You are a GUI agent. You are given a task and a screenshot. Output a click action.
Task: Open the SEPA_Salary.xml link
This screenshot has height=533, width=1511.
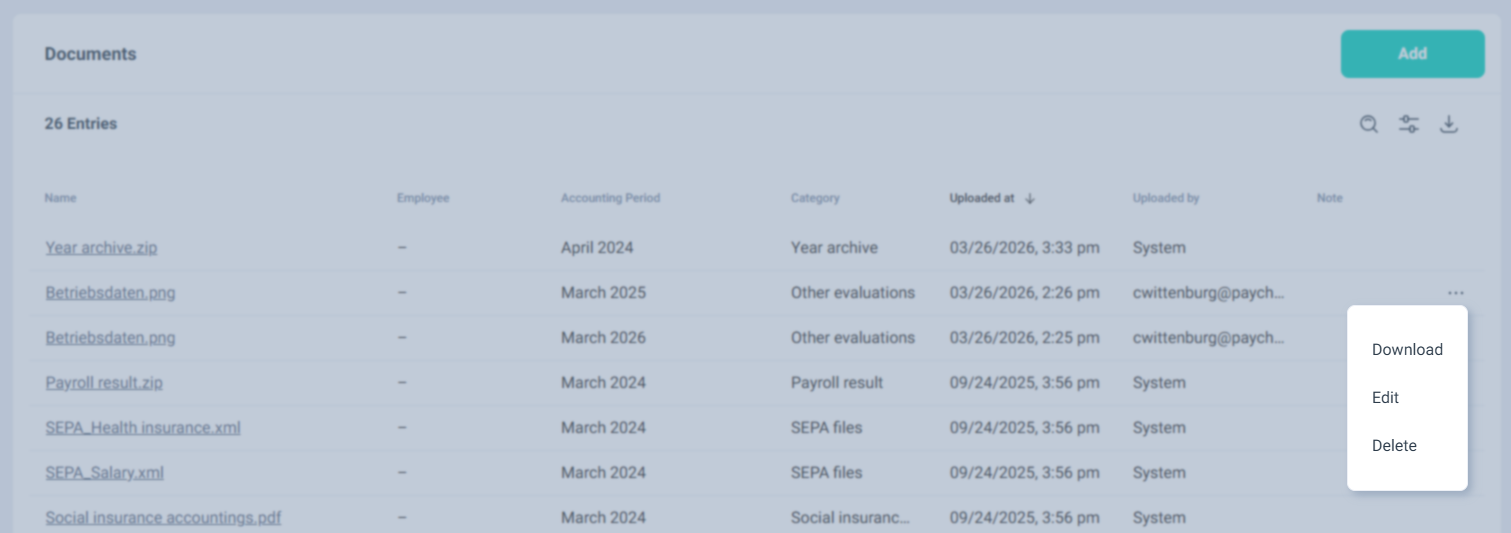[104, 473]
